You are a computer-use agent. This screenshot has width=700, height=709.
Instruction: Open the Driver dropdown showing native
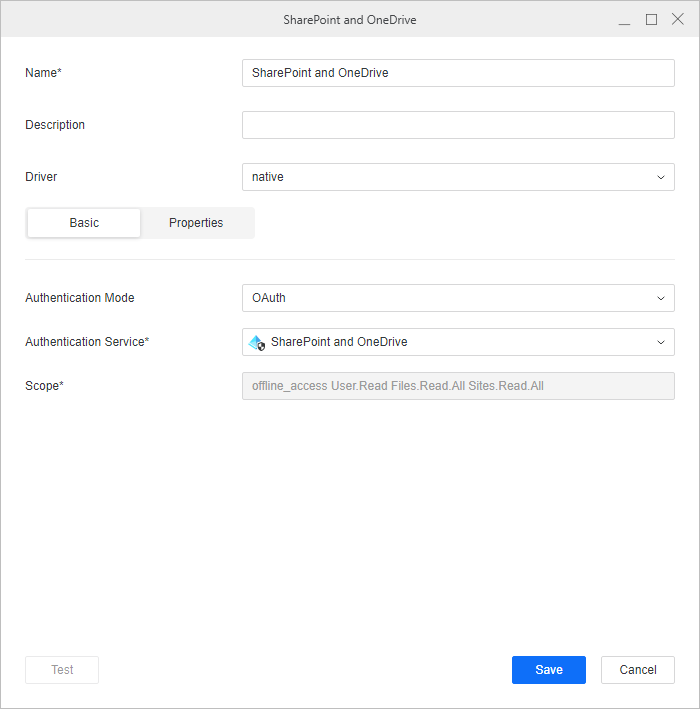(x=450, y=177)
